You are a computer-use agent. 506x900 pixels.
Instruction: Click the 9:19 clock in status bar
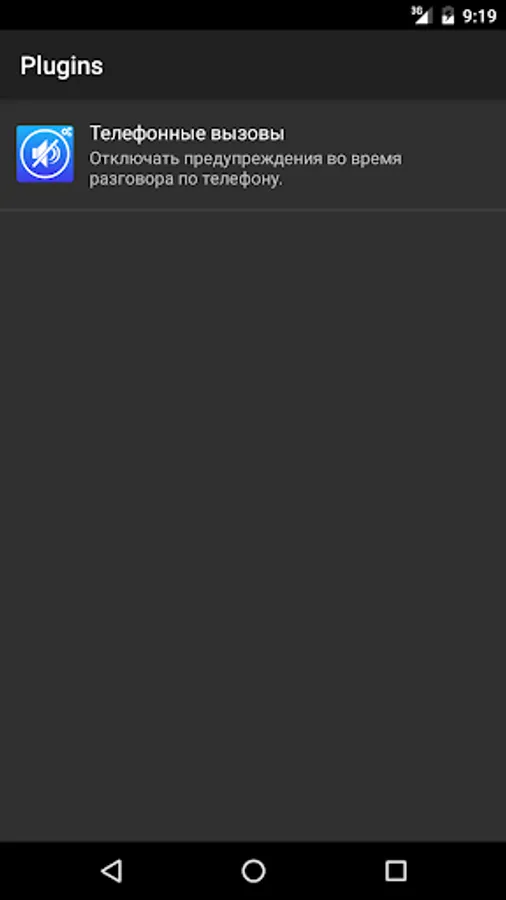coord(479,16)
